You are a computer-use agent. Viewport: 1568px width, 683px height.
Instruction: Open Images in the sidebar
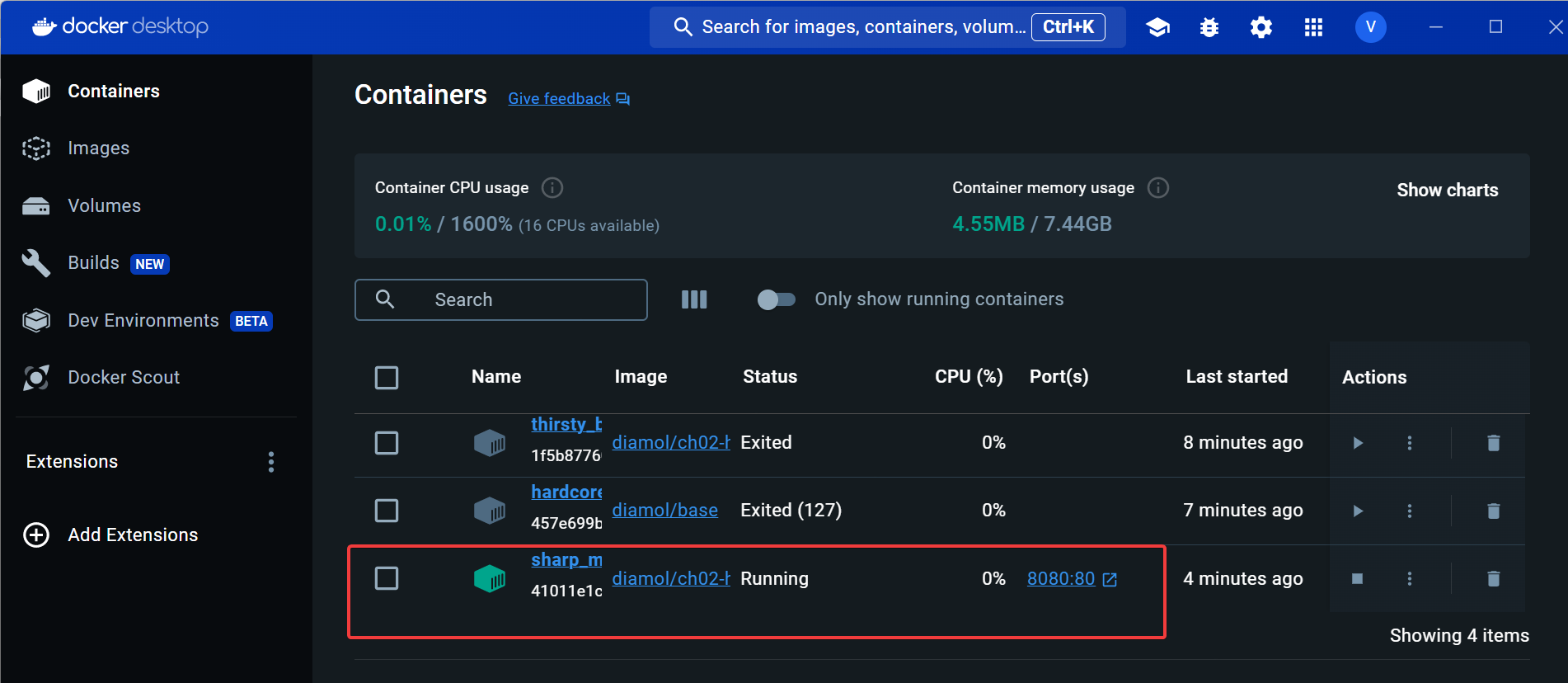(x=99, y=148)
